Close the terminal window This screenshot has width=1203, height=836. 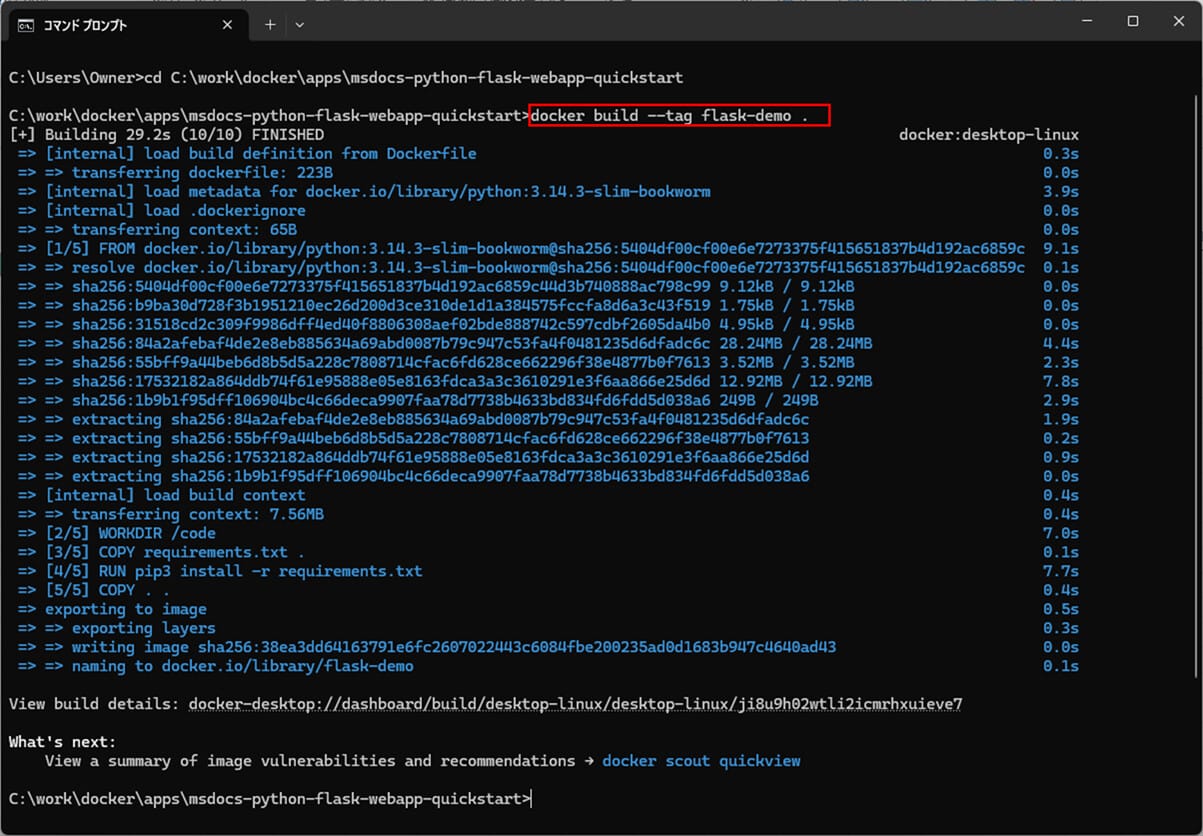1178,21
